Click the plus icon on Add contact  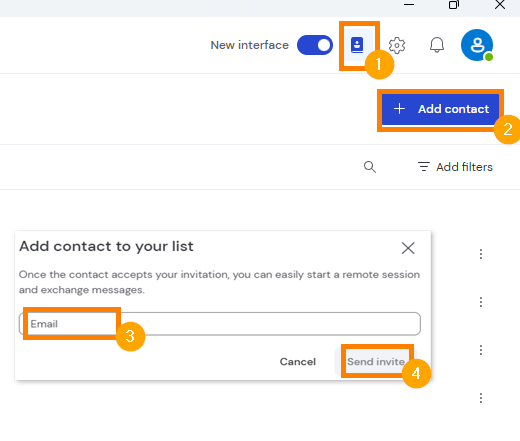(x=399, y=109)
